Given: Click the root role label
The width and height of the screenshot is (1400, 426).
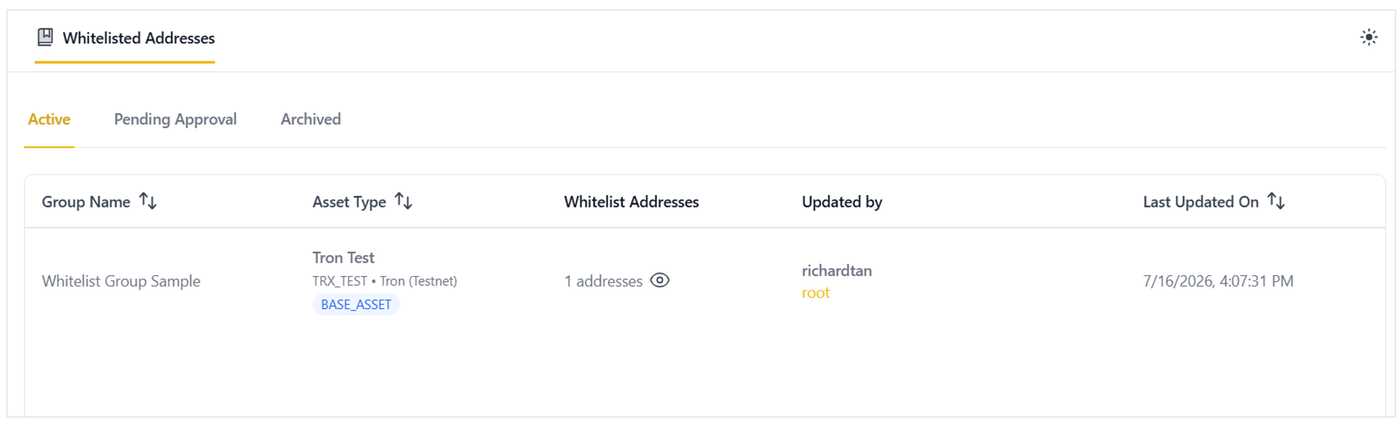Looking at the screenshot, I should [x=816, y=293].
